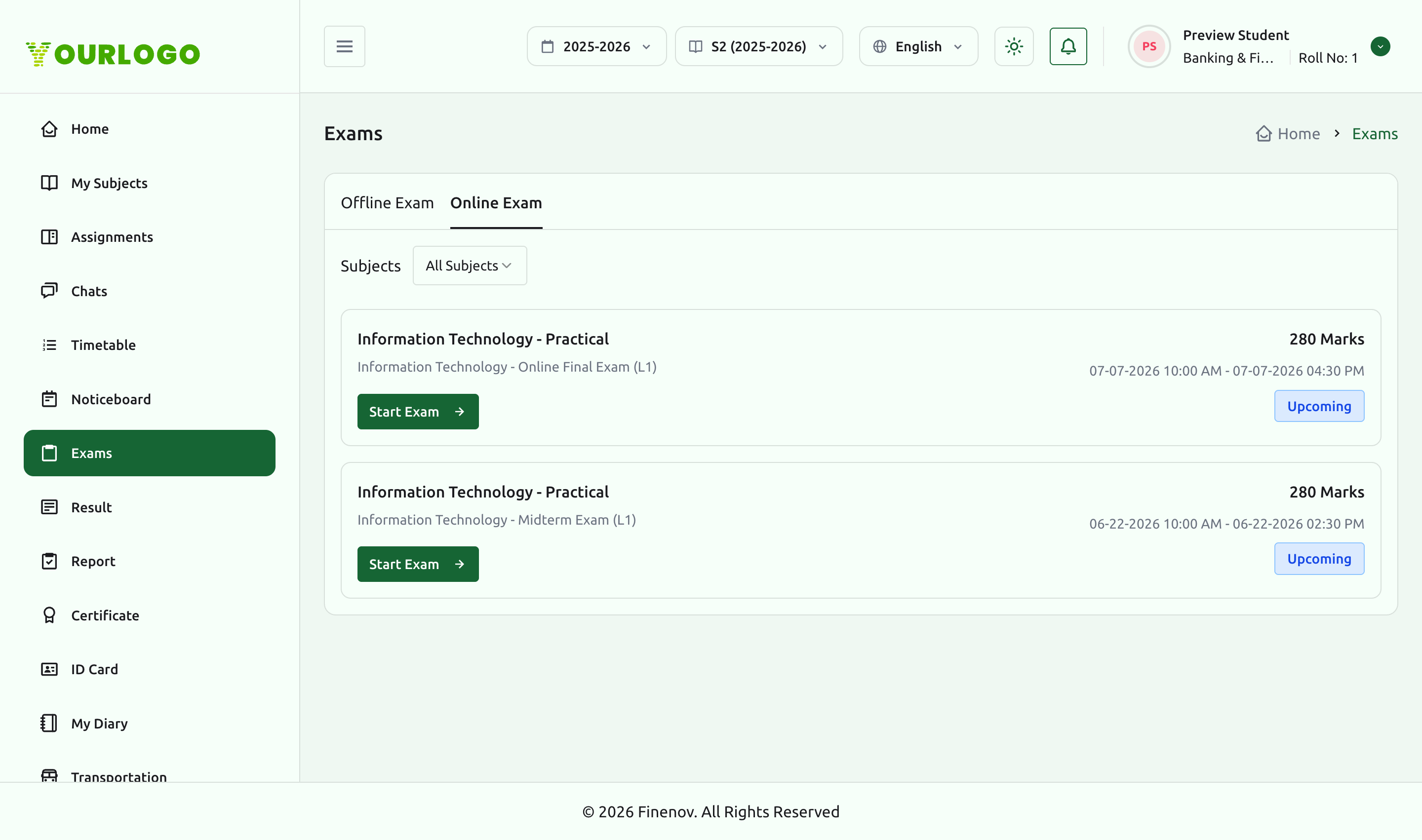Click the Result sidebar icon

[49, 507]
